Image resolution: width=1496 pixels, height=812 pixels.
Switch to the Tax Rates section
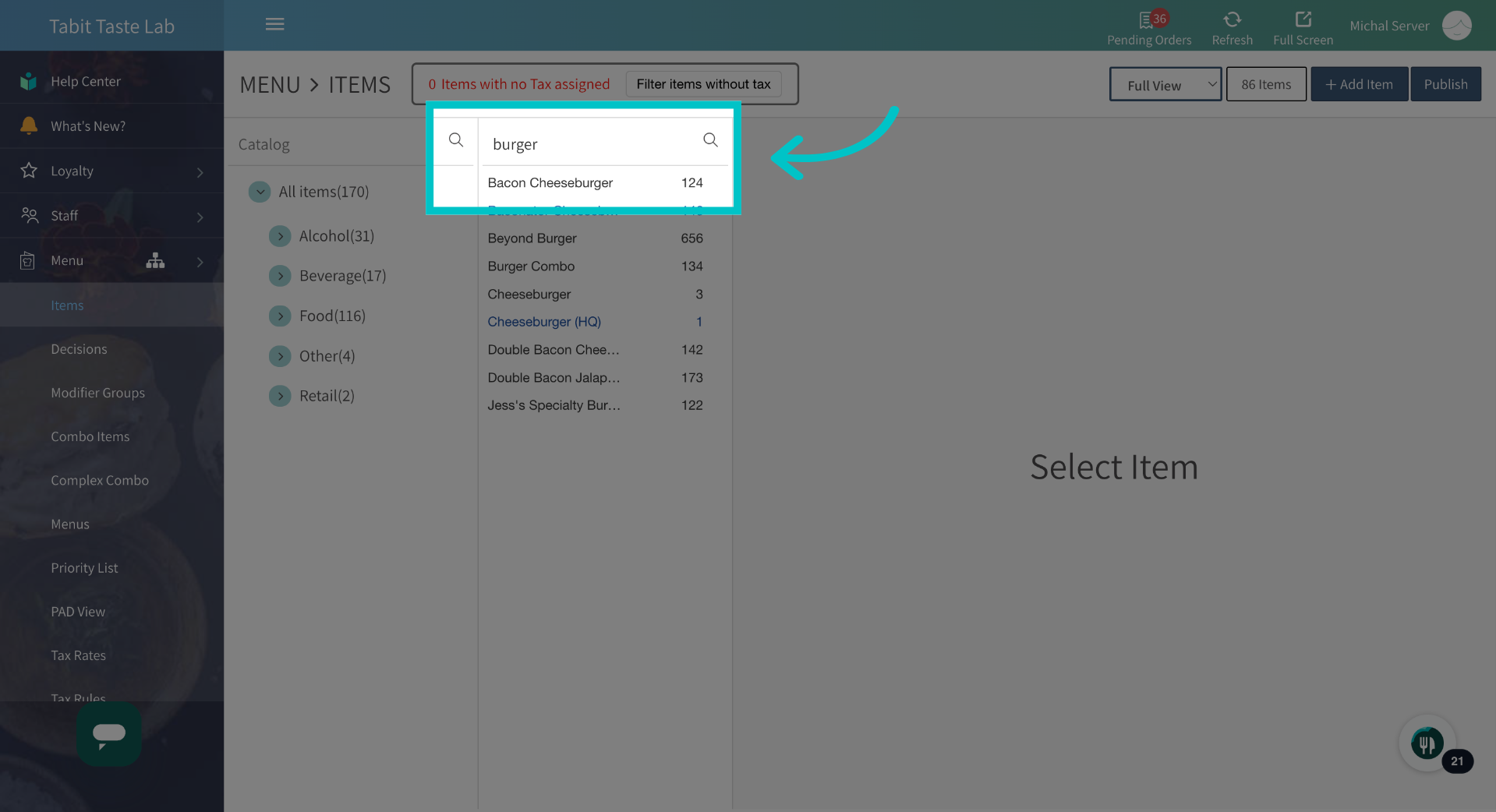click(78, 655)
